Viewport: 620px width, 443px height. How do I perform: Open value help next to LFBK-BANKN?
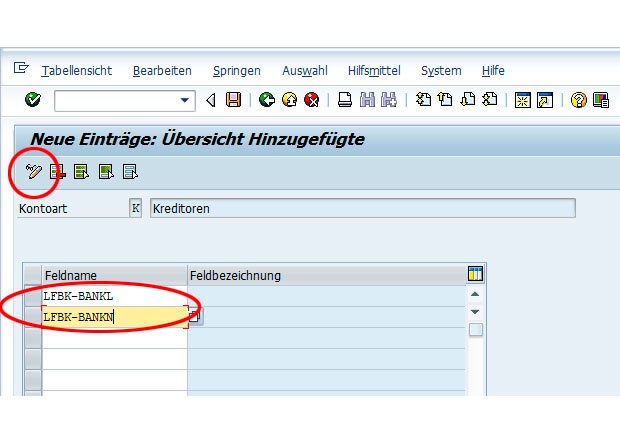pyautogui.click(x=195, y=316)
